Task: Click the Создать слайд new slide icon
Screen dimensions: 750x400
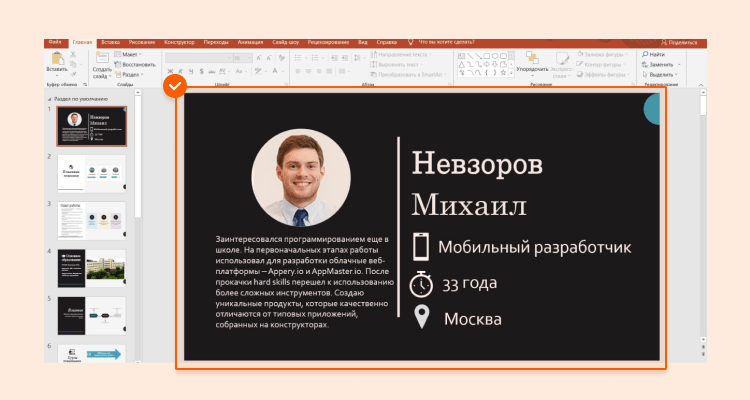Action: click(x=102, y=58)
